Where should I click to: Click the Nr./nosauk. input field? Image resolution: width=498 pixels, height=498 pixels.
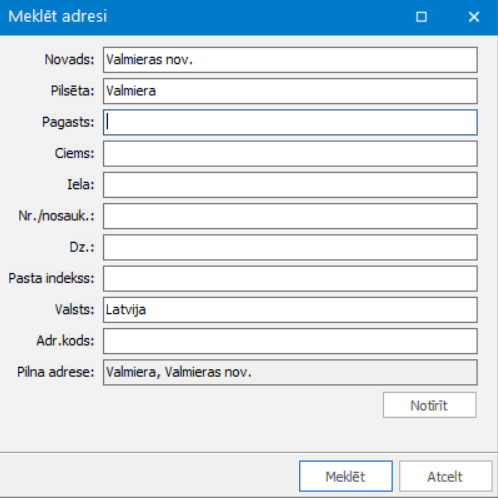point(290,216)
